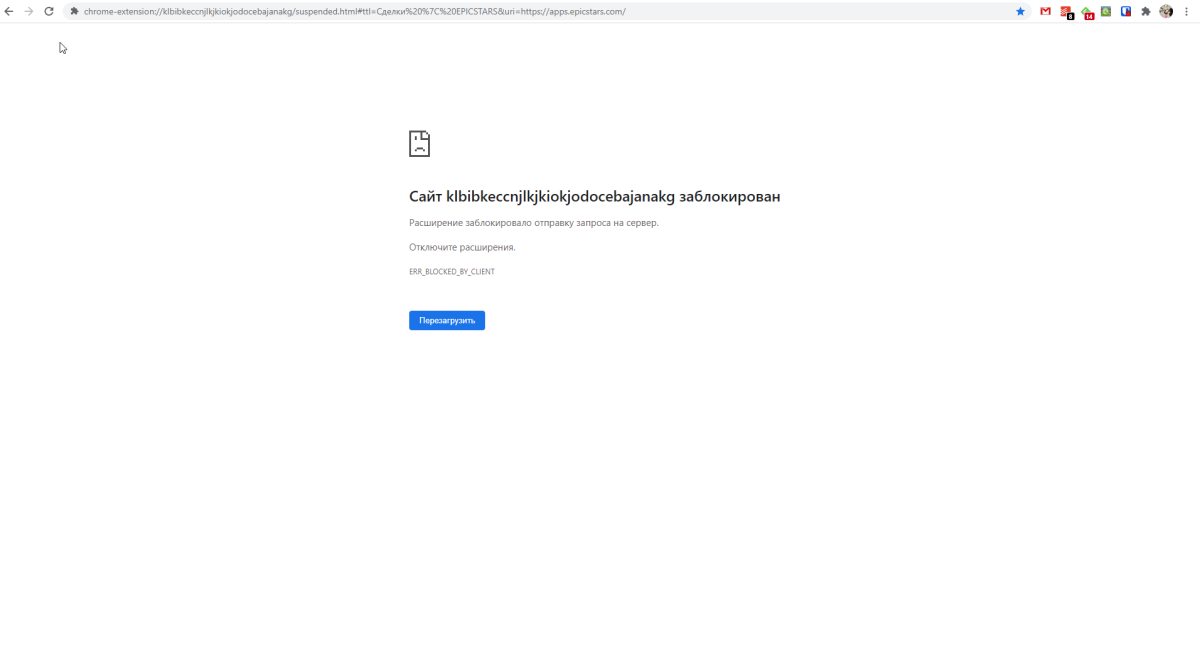Screen dimensions: 1200x656
Task: Open the Gmail extension icon
Action: (1045, 11)
